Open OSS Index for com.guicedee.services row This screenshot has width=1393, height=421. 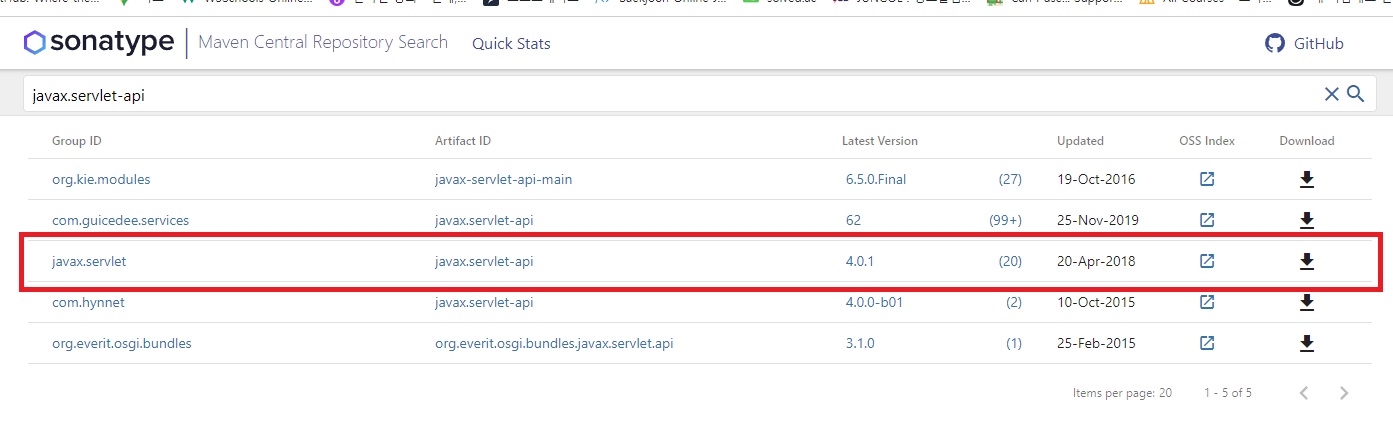[1207, 220]
